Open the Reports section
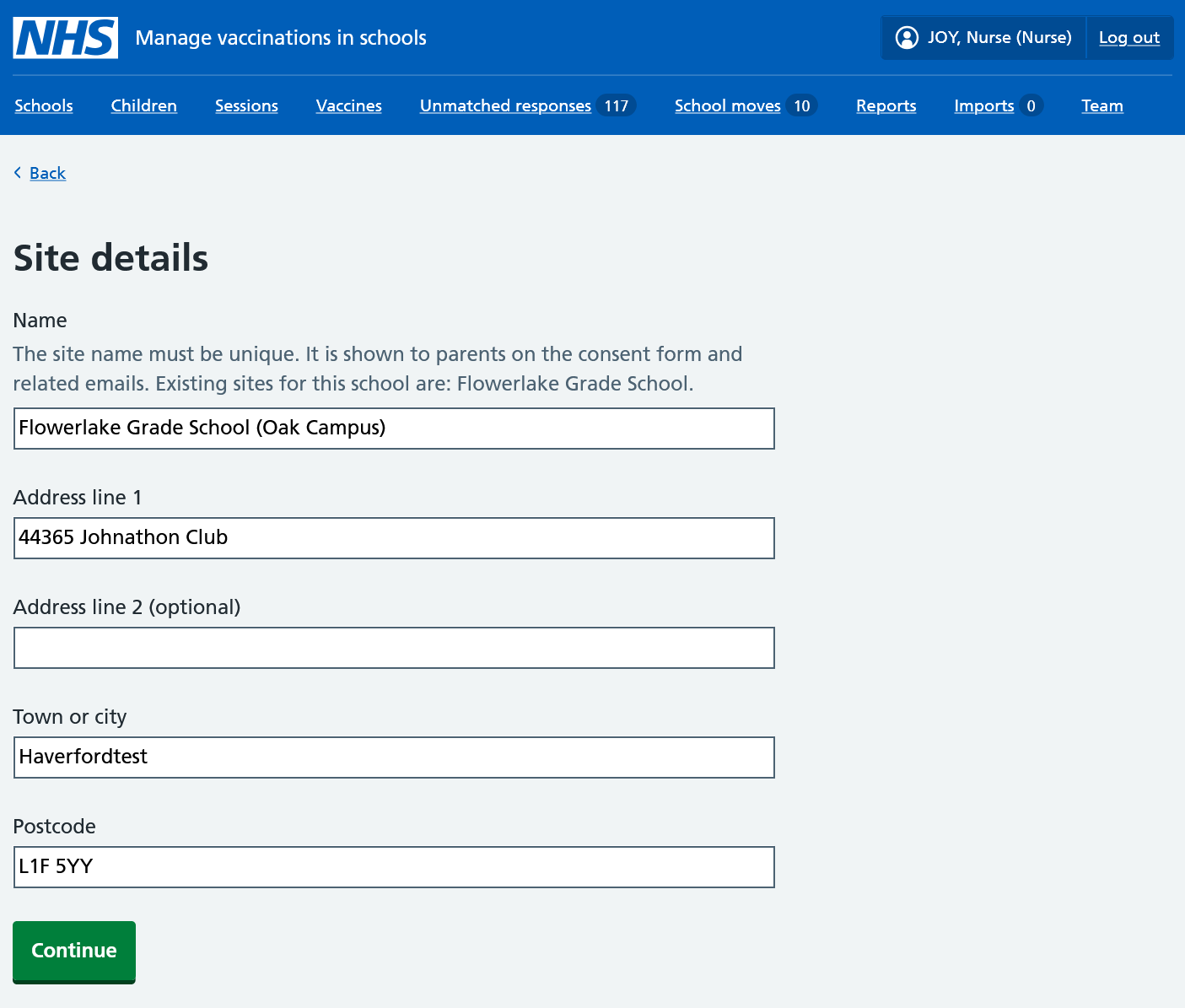1185x1008 pixels. [886, 105]
